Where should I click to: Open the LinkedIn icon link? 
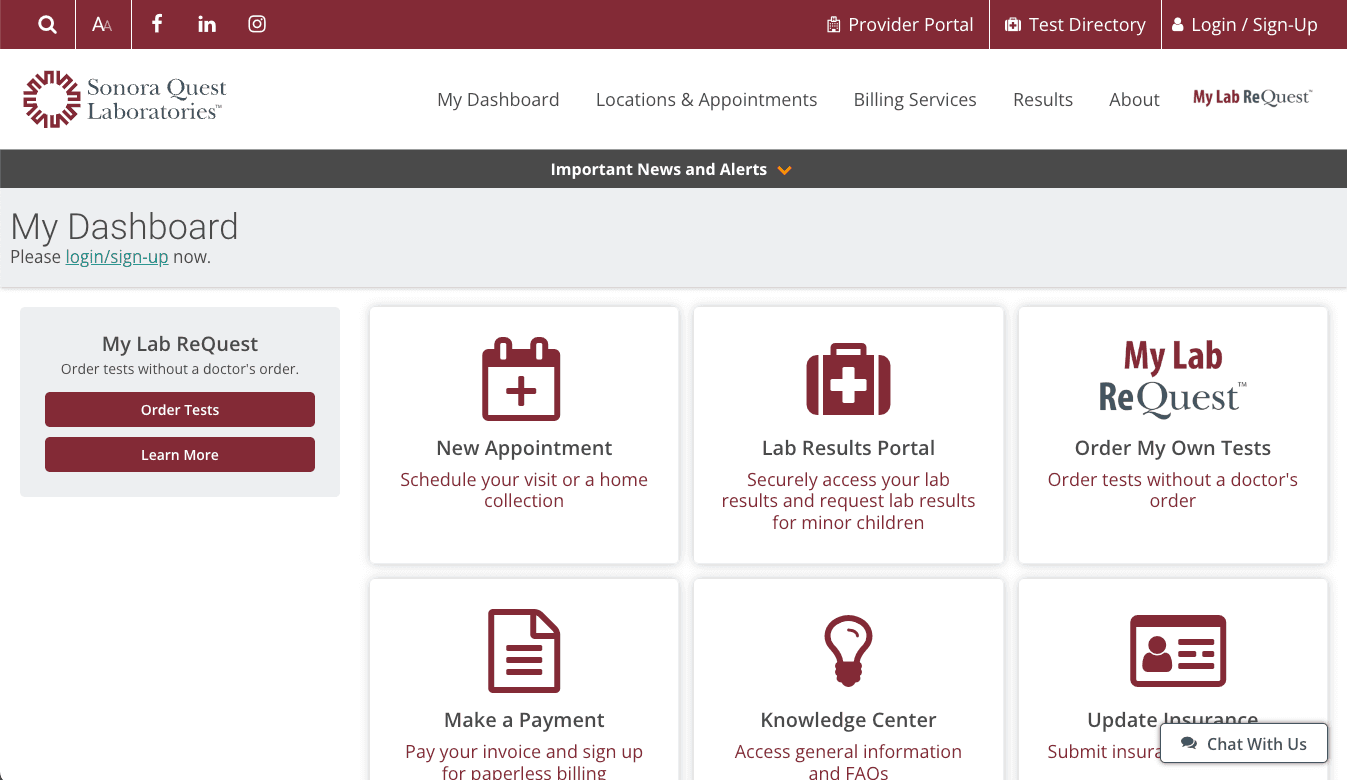click(207, 24)
